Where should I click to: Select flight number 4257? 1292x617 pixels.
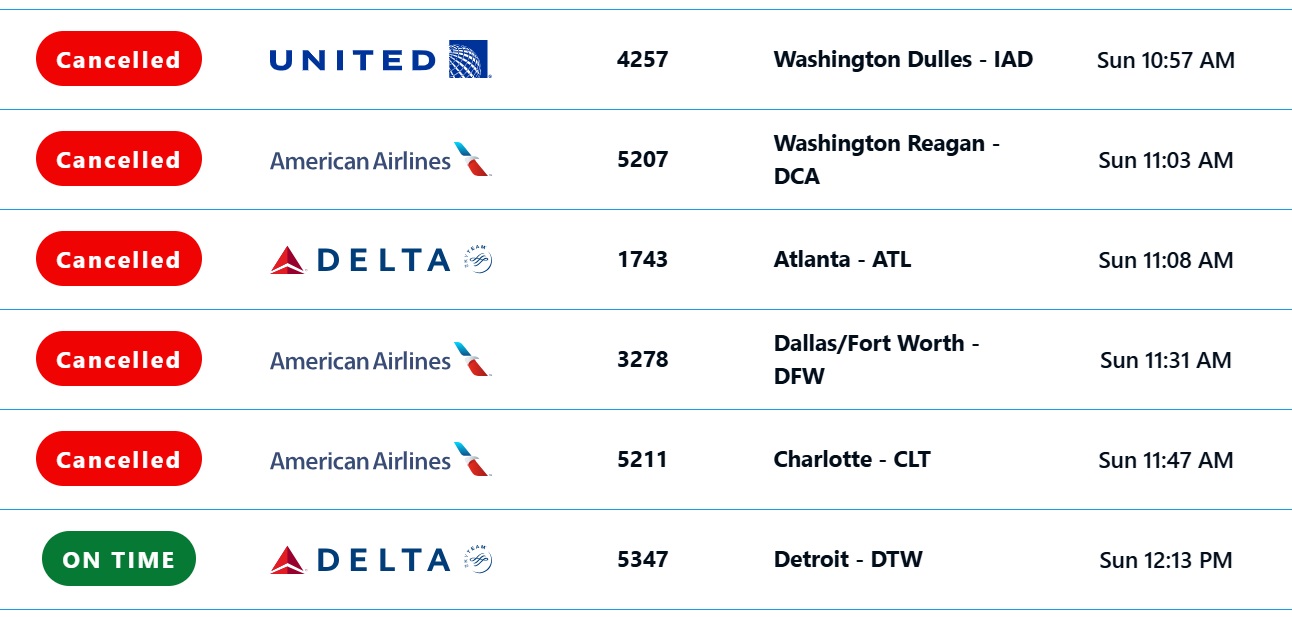pyautogui.click(x=642, y=60)
